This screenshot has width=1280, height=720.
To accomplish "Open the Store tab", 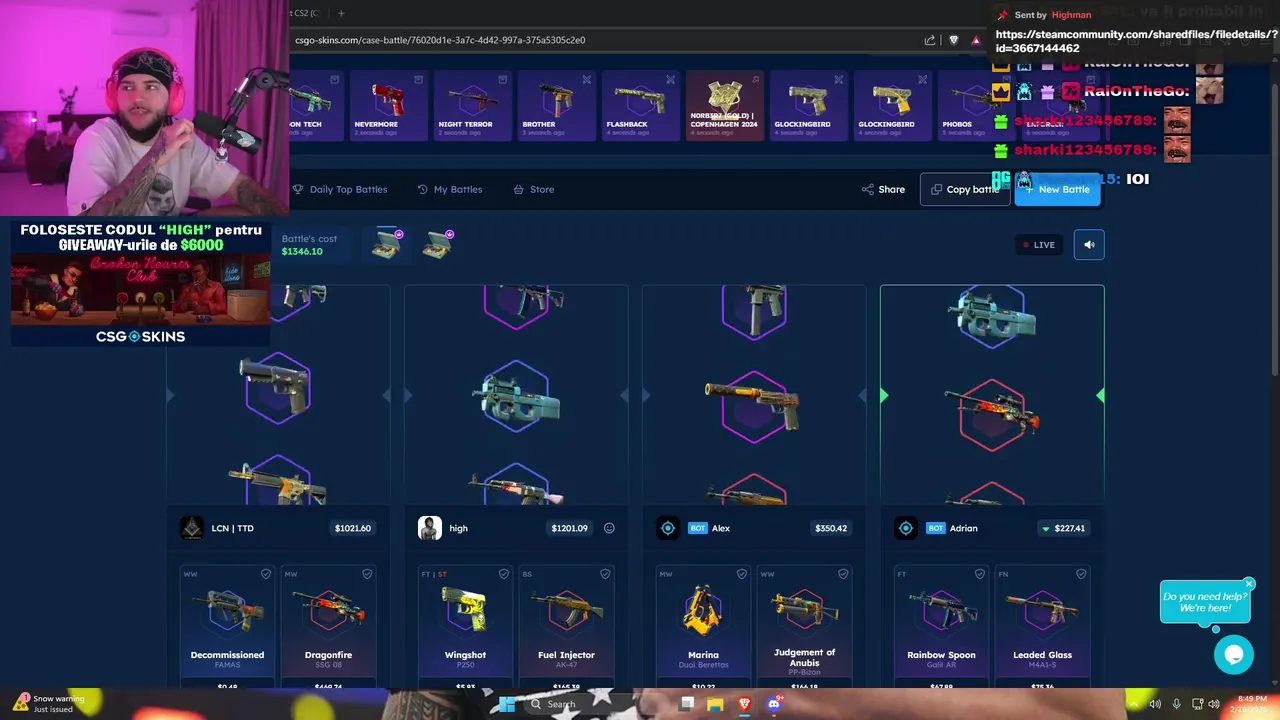I will pos(534,189).
